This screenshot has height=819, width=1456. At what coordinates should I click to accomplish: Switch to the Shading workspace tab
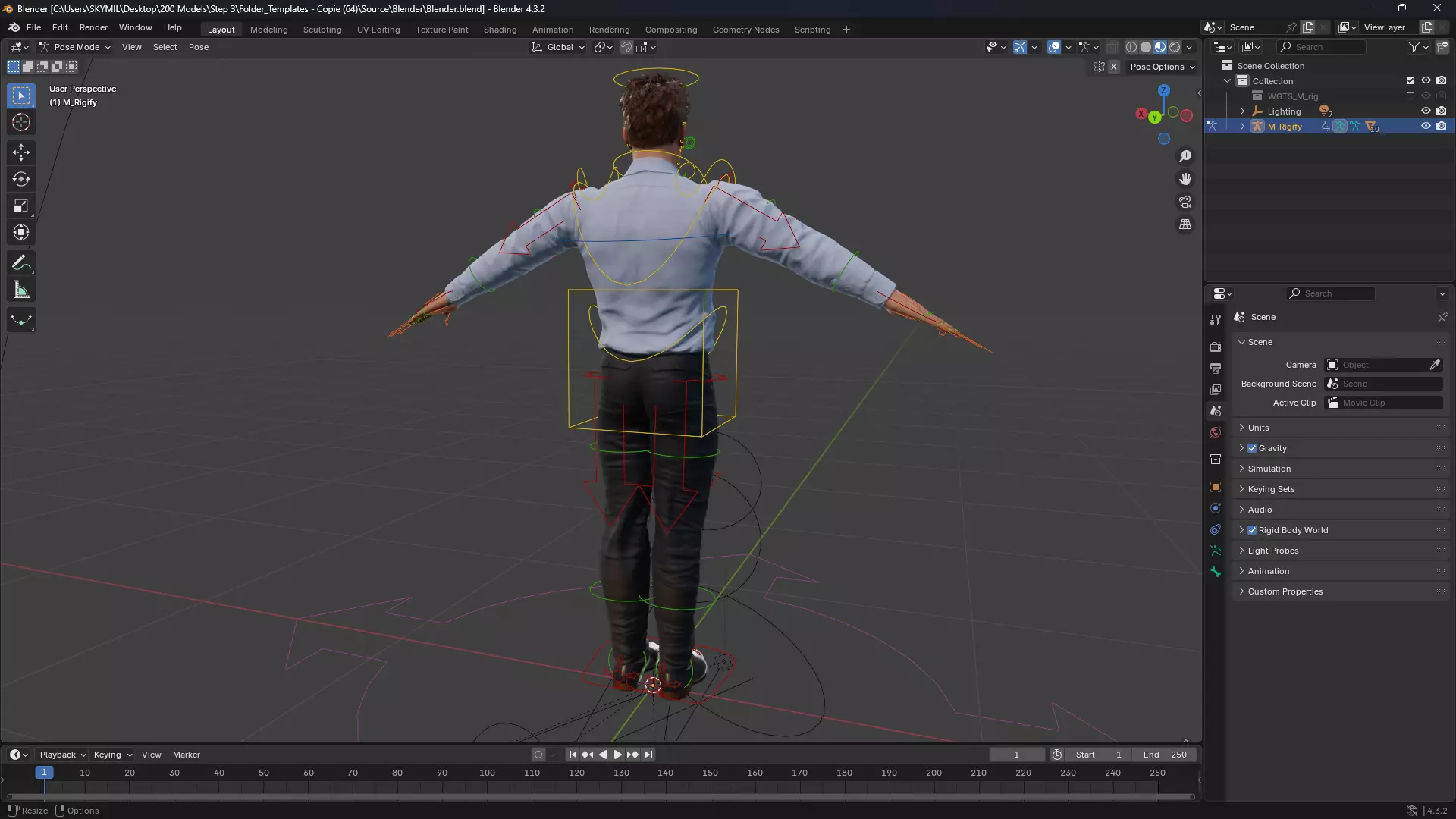click(x=500, y=30)
